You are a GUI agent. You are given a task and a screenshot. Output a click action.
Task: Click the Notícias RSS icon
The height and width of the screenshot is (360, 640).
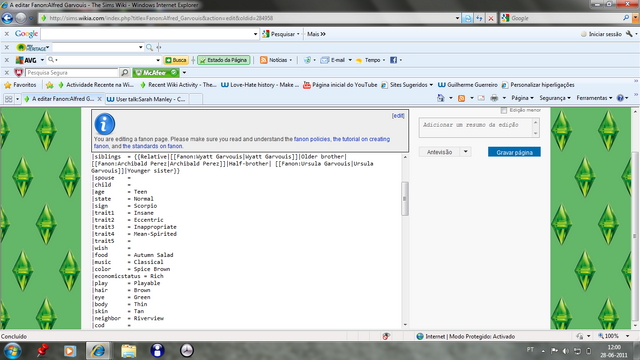(x=264, y=60)
